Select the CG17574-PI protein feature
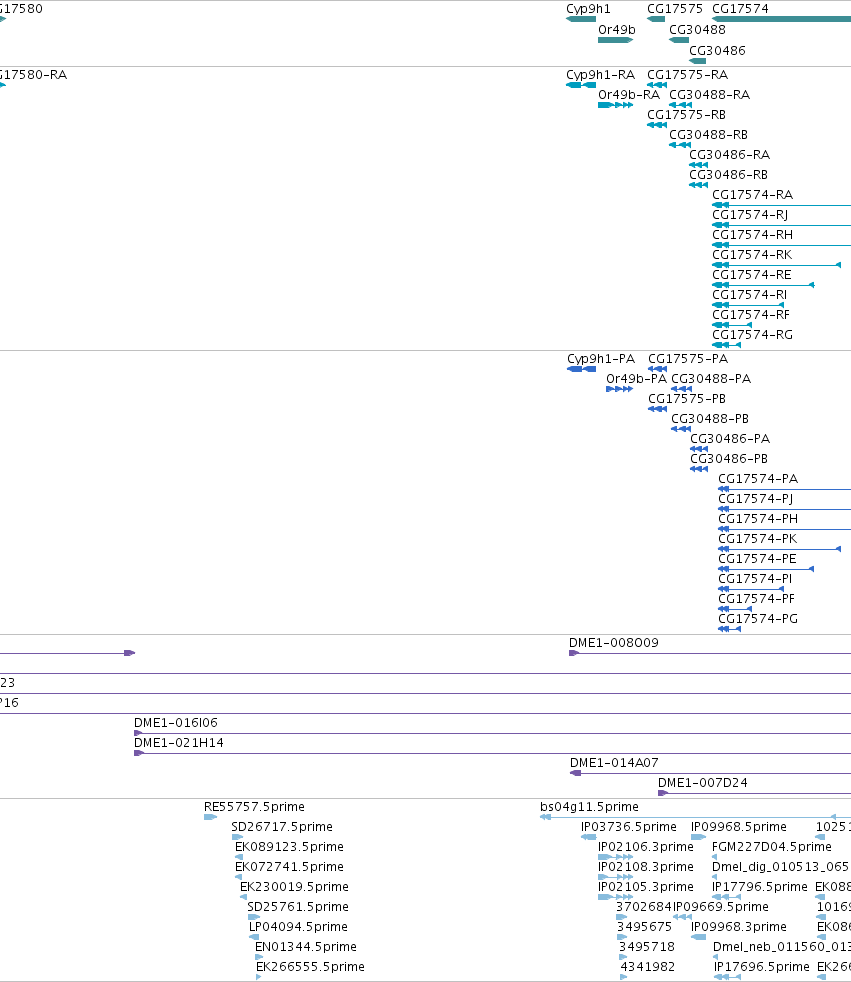 pos(751,589)
